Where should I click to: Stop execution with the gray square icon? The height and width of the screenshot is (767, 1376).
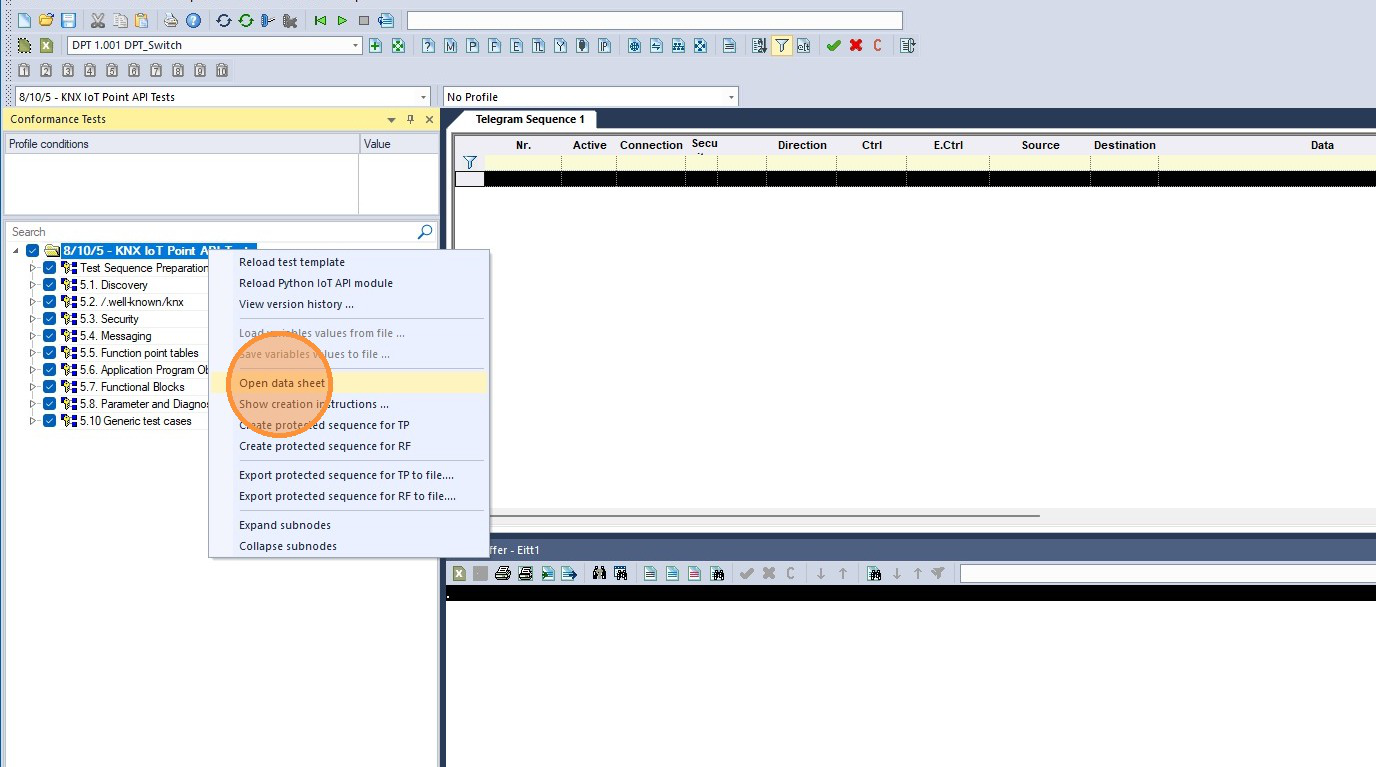click(x=364, y=20)
